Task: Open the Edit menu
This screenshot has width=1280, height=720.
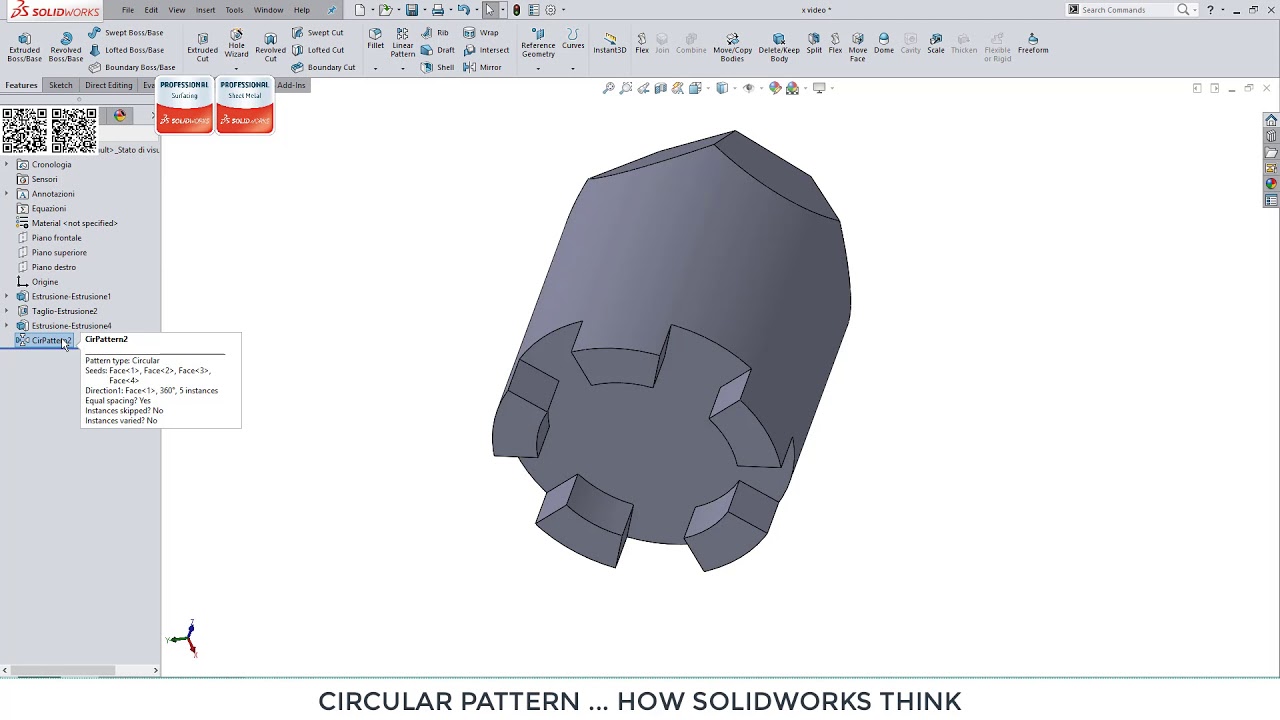Action: click(x=151, y=10)
